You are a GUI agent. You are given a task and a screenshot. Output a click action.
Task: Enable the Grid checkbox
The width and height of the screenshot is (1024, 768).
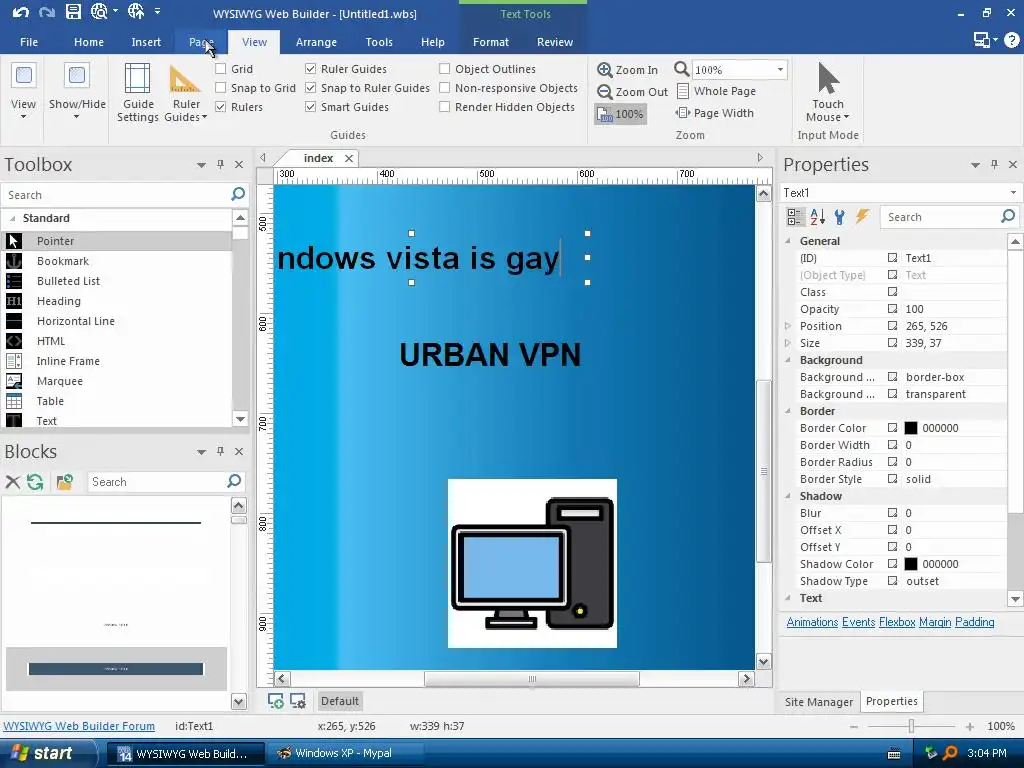(221, 69)
